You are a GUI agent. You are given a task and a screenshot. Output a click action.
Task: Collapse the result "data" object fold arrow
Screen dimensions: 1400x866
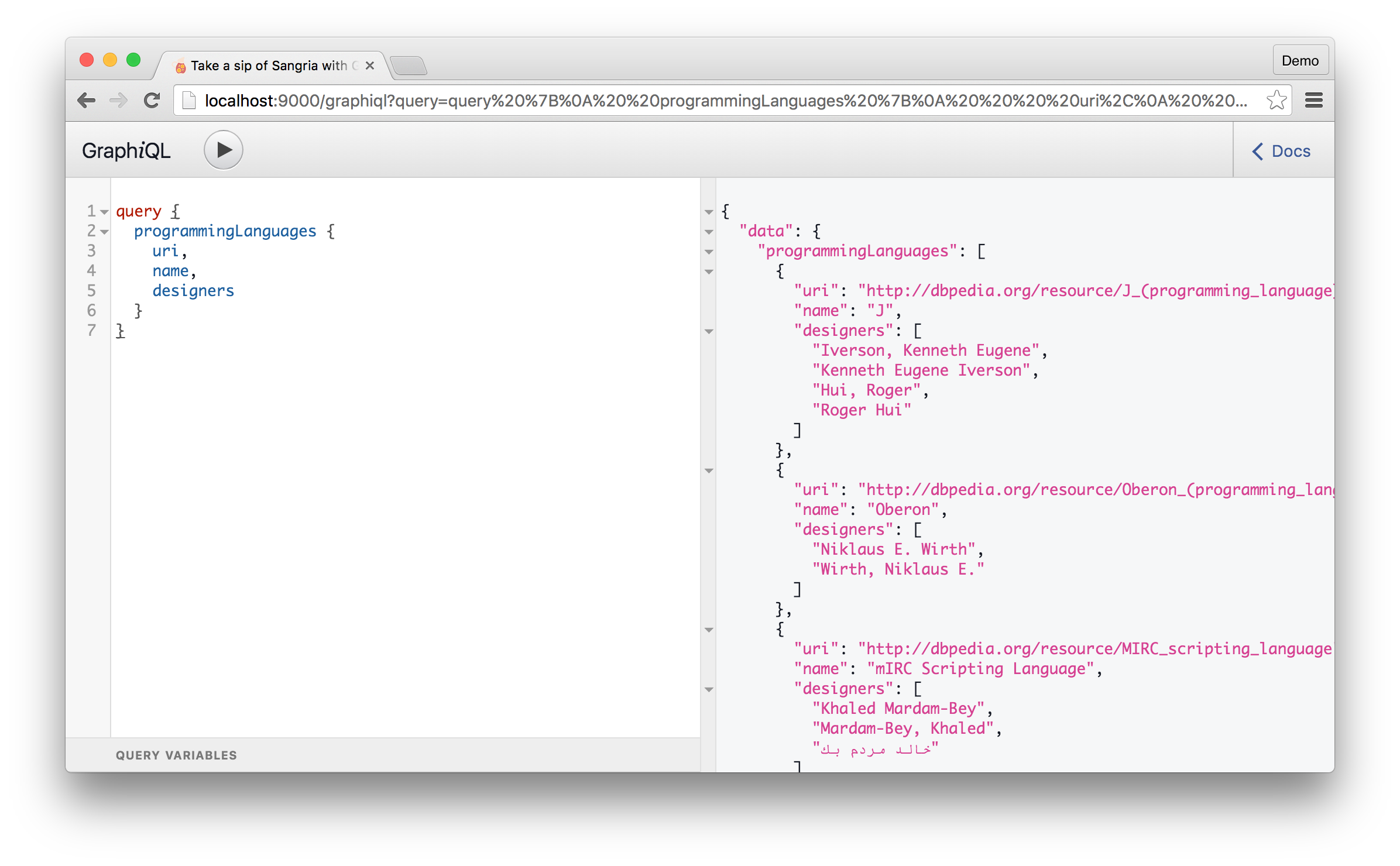coord(709,232)
